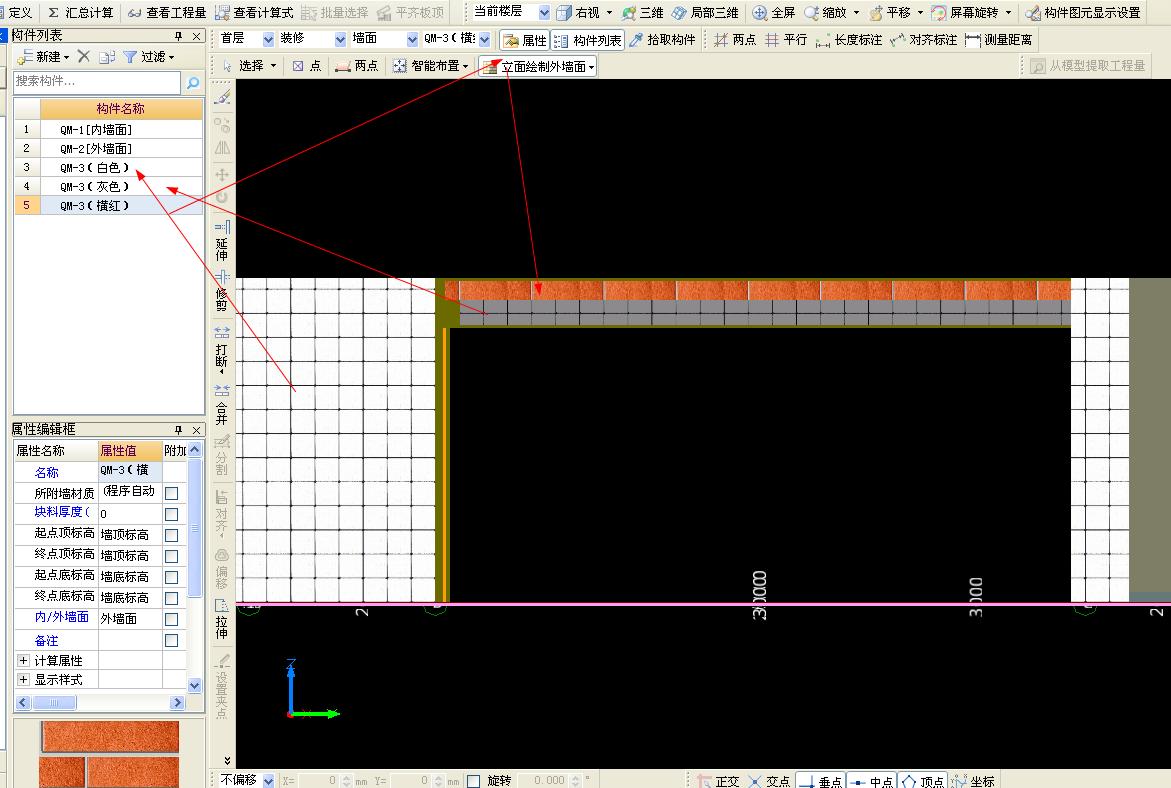The width and height of the screenshot is (1171, 788).
Task: Tick checkbox for 终点顶标高 row
Action: click(171, 556)
